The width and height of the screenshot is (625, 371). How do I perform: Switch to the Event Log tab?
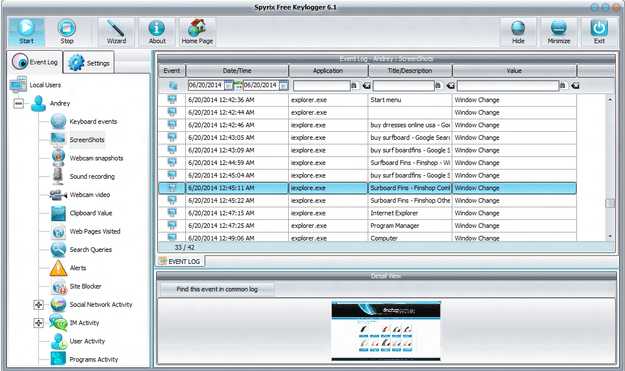pos(35,62)
